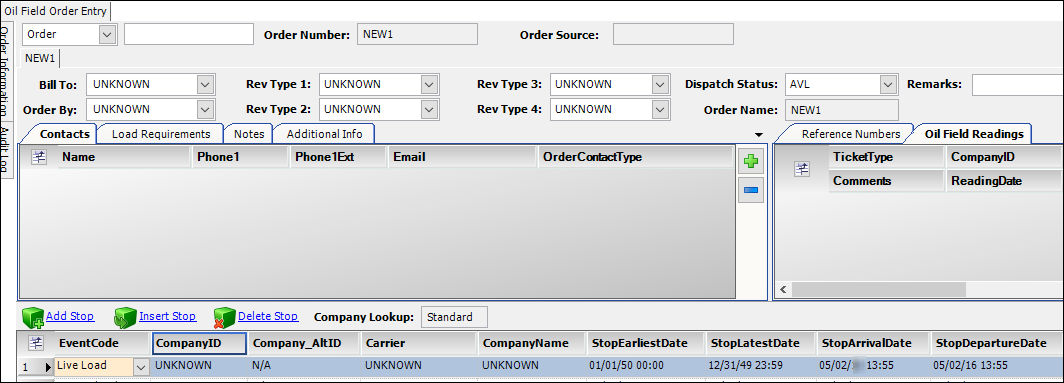Click the StopDepartureDate column header
The image size is (1064, 383).
(x=996, y=343)
